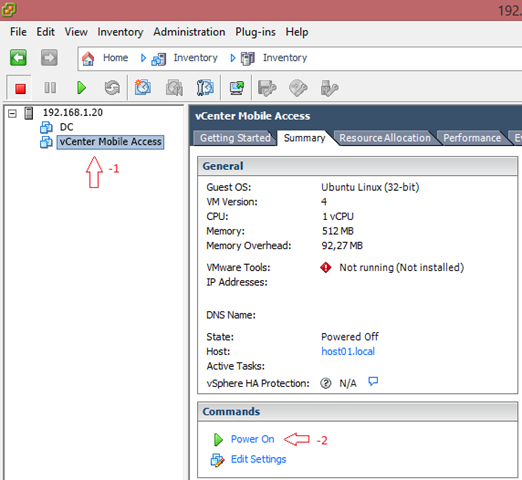
Task: Select 192.168.1.20 in the inventory tree
Action: tap(73, 113)
